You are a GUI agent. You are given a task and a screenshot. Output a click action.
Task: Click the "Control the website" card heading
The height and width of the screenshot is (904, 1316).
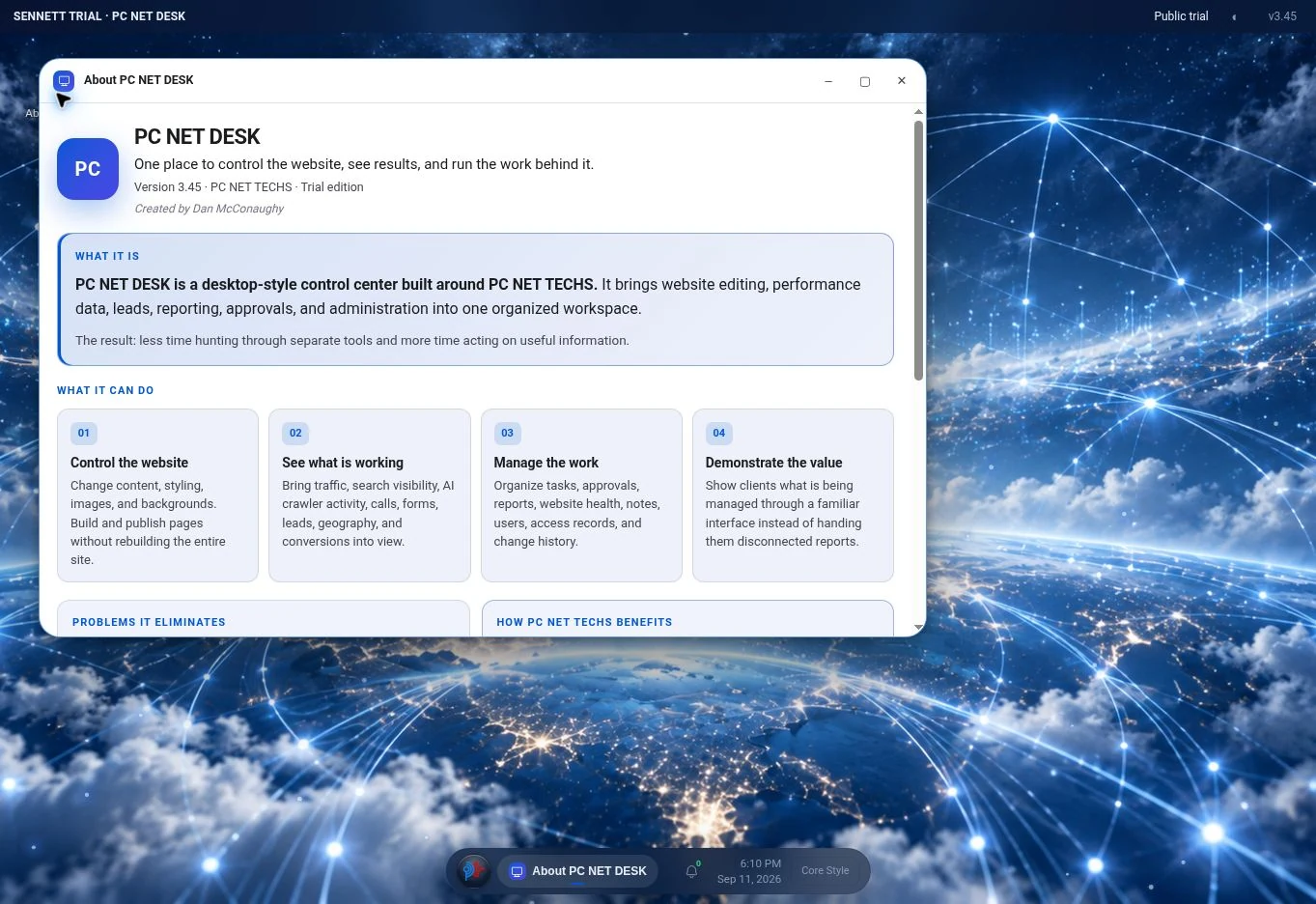129,463
